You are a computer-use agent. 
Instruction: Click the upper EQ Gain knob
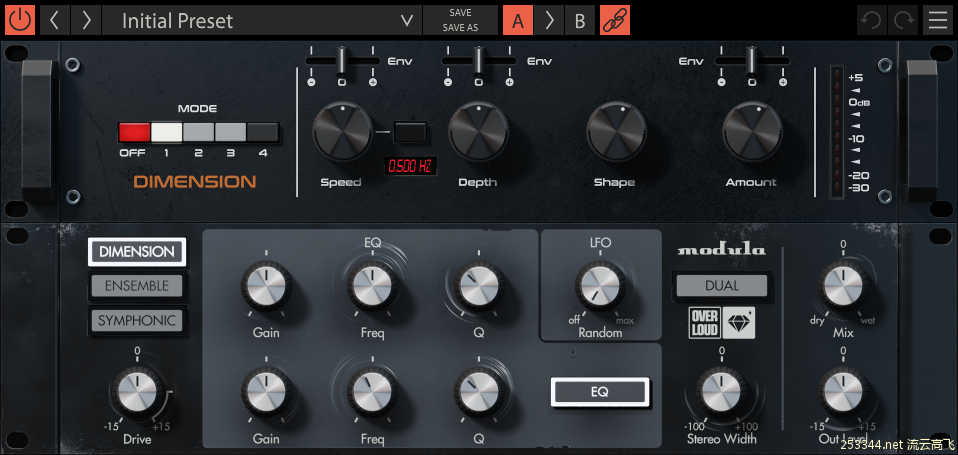tap(266, 286)
